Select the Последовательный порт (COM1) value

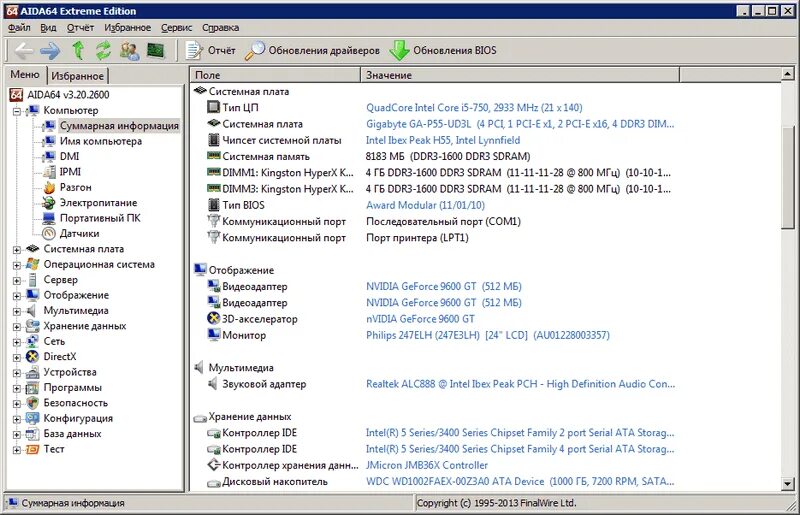[443, 222]
